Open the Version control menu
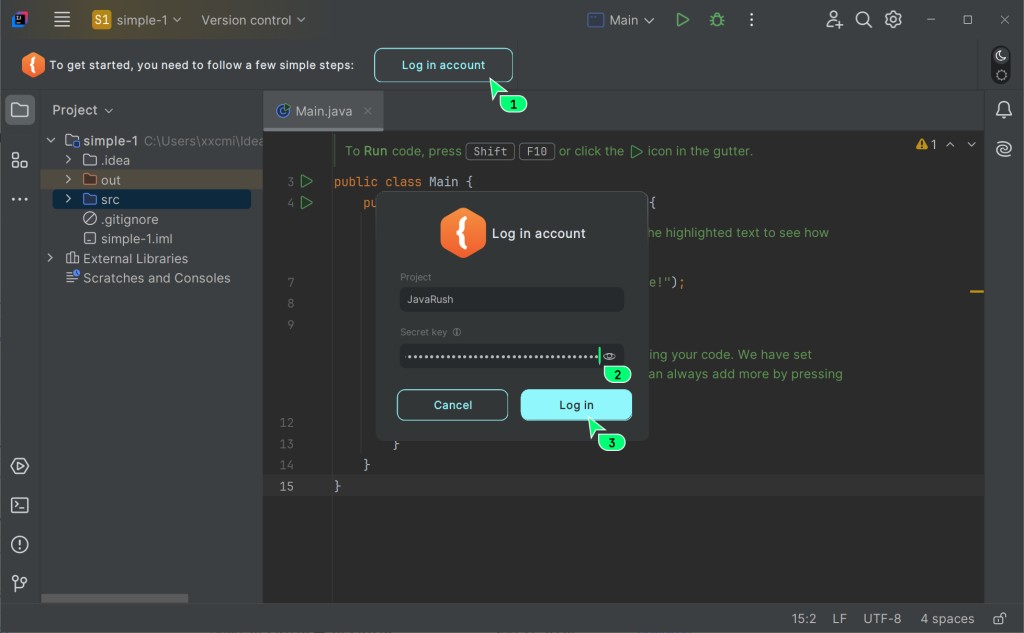The width and height of the screenshot is (1024, 633). [254, 20]
